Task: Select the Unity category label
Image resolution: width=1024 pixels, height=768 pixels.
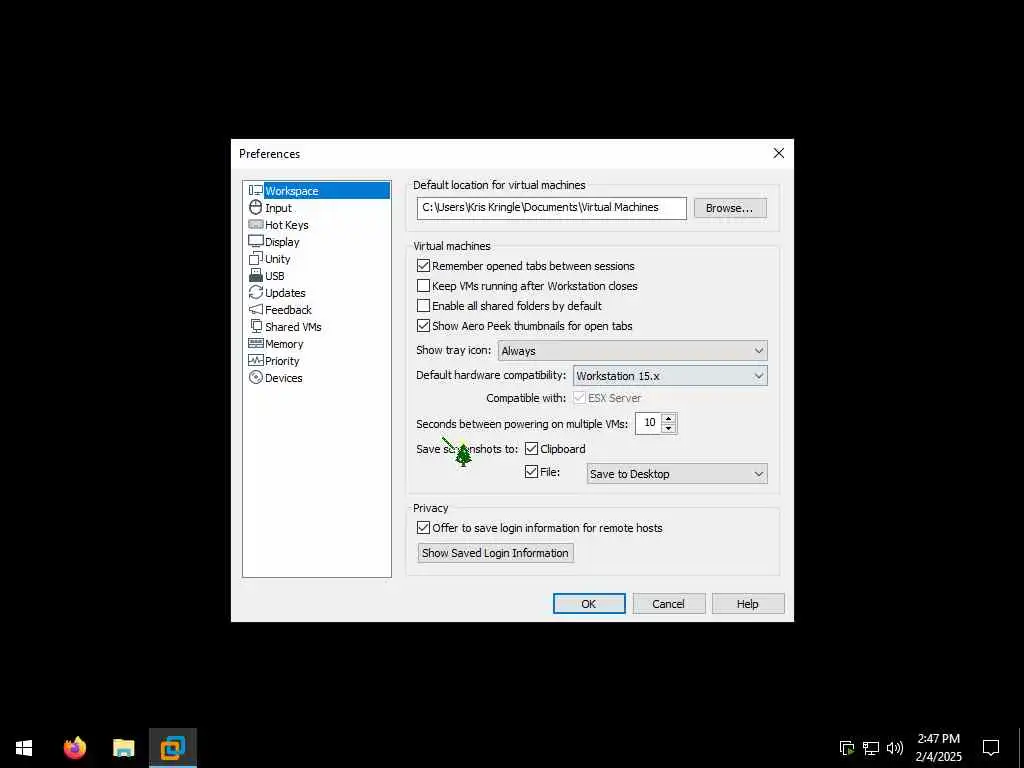Action: (278, 259)
